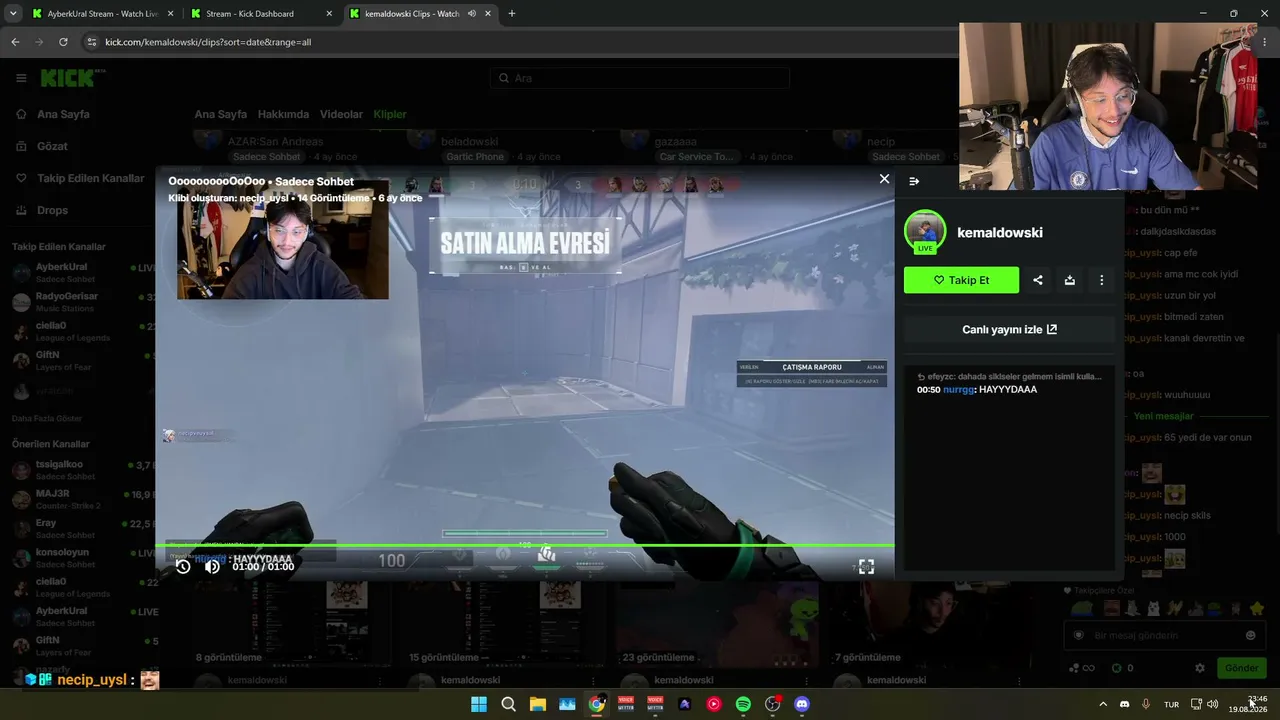
Task: Go back in the browser
Action: coord(15,42)
